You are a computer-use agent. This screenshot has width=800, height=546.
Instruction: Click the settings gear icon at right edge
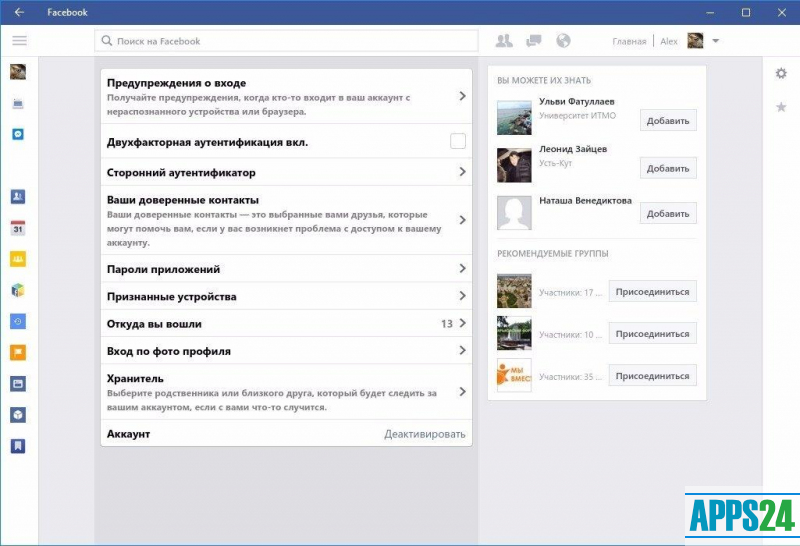click(781, 73)
